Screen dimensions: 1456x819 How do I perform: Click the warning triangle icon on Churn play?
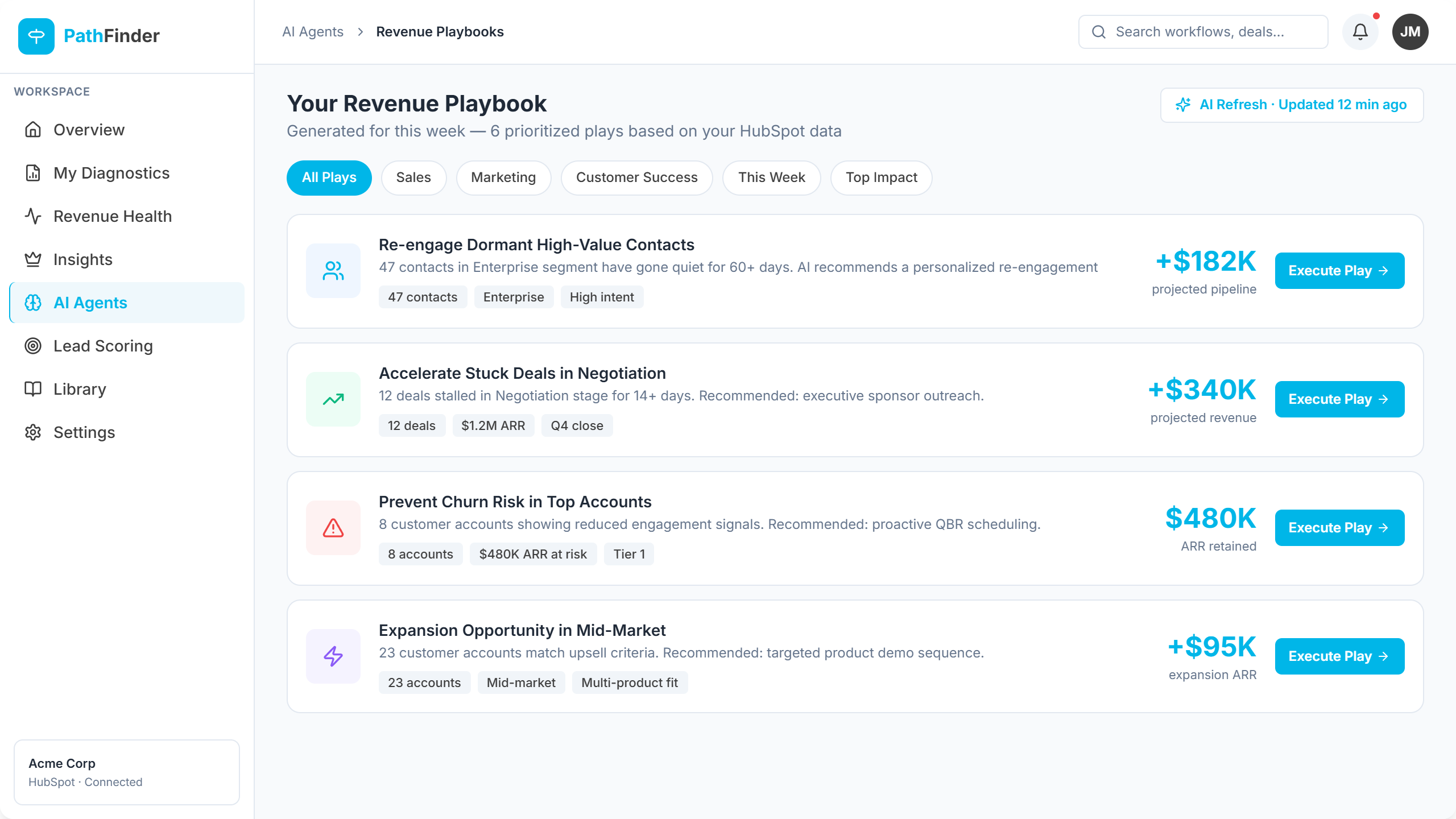(x=333, y=528)
